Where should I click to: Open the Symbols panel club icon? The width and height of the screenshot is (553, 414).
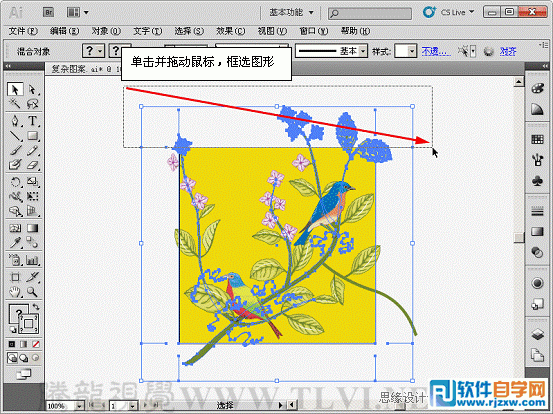coord(537,181)
